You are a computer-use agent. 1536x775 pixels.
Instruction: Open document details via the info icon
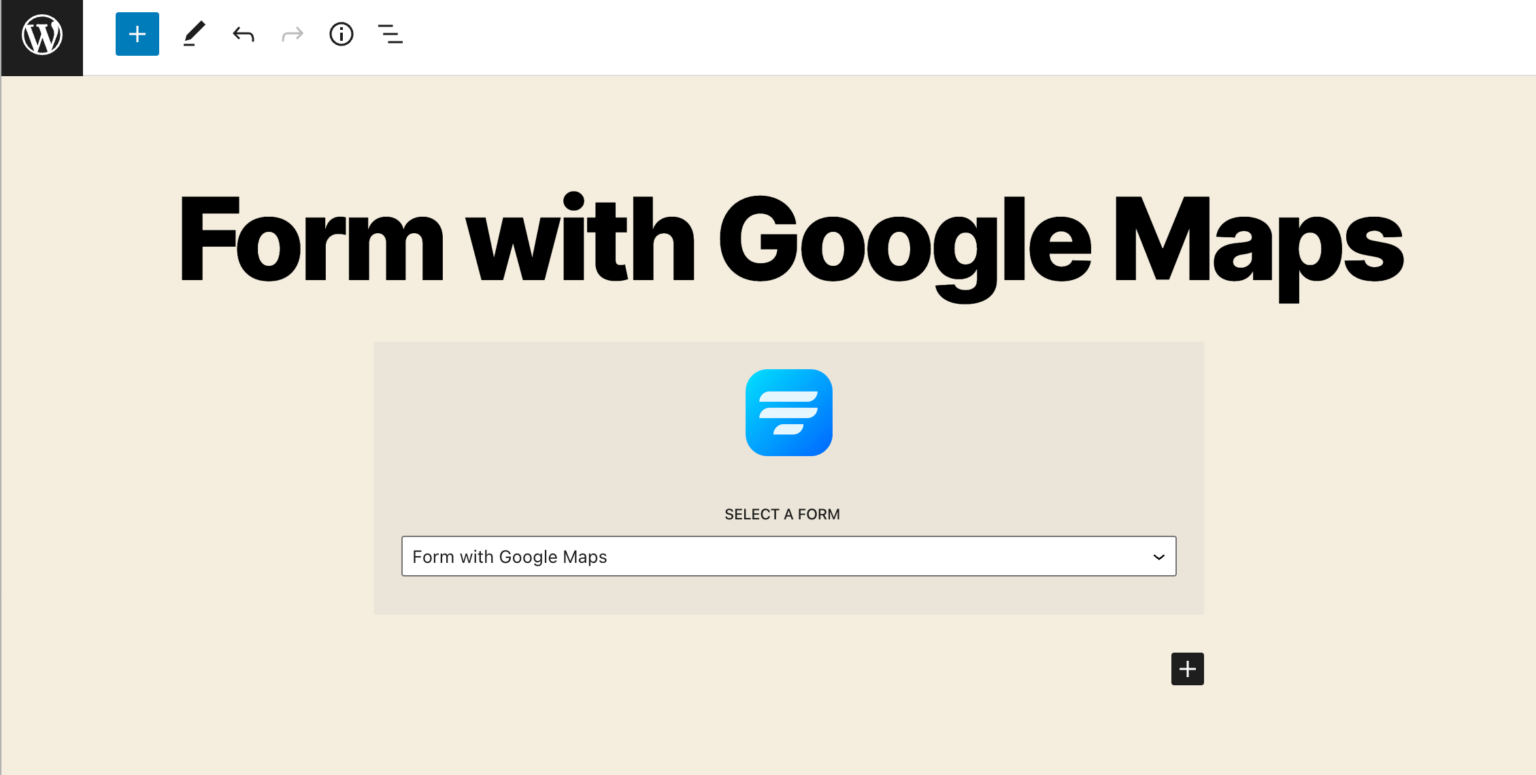[x=341, y=34]
